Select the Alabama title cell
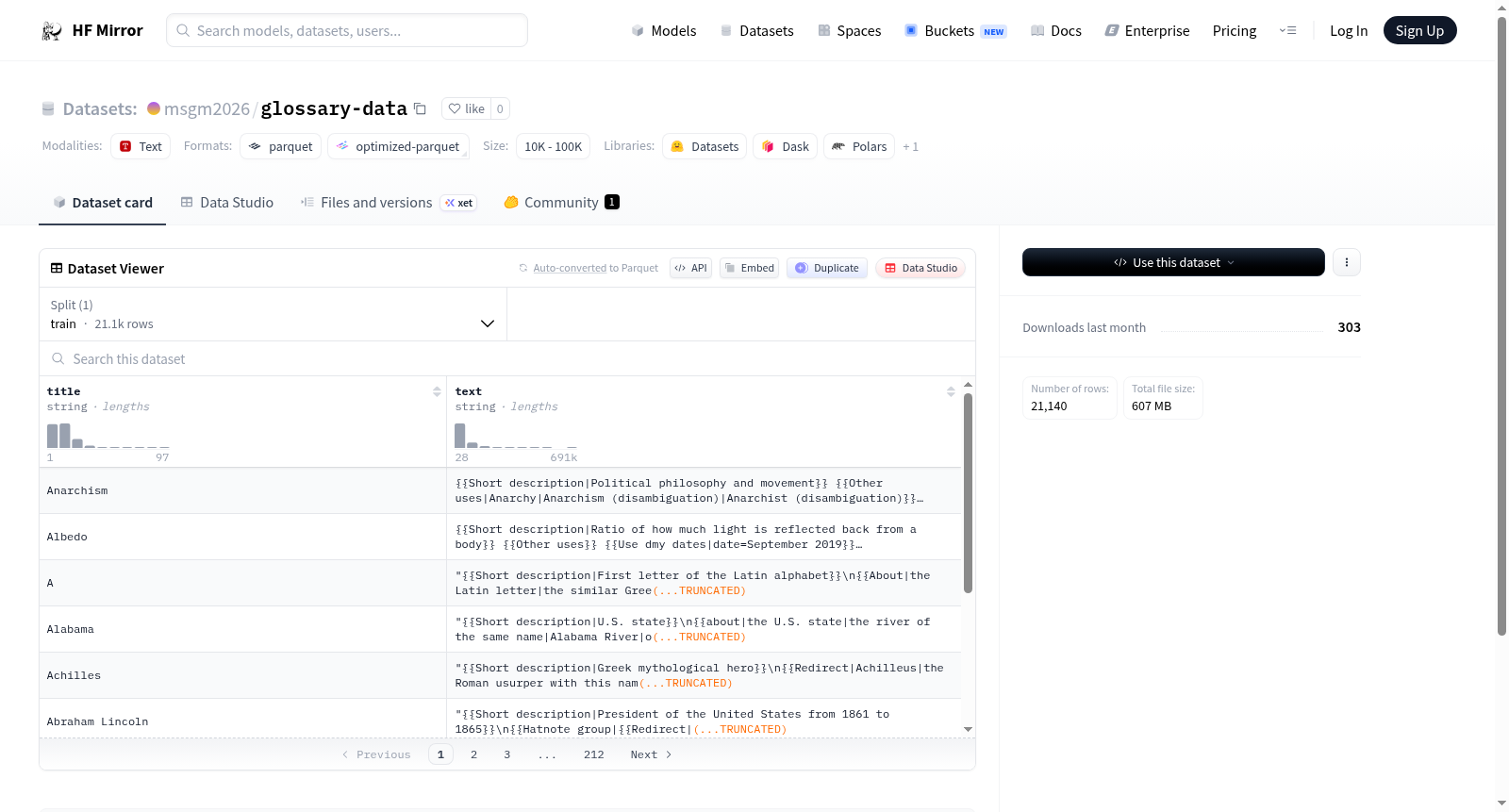The image size is (1509, 812). [x=242, y=629]
